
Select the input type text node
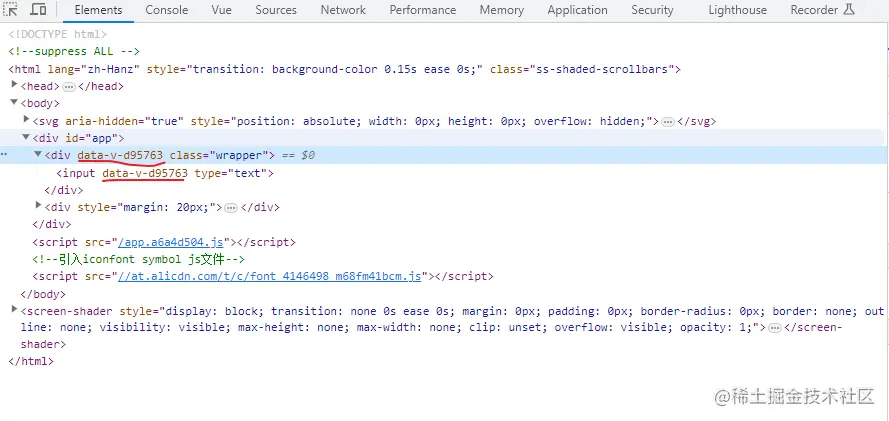click(165, 173)
